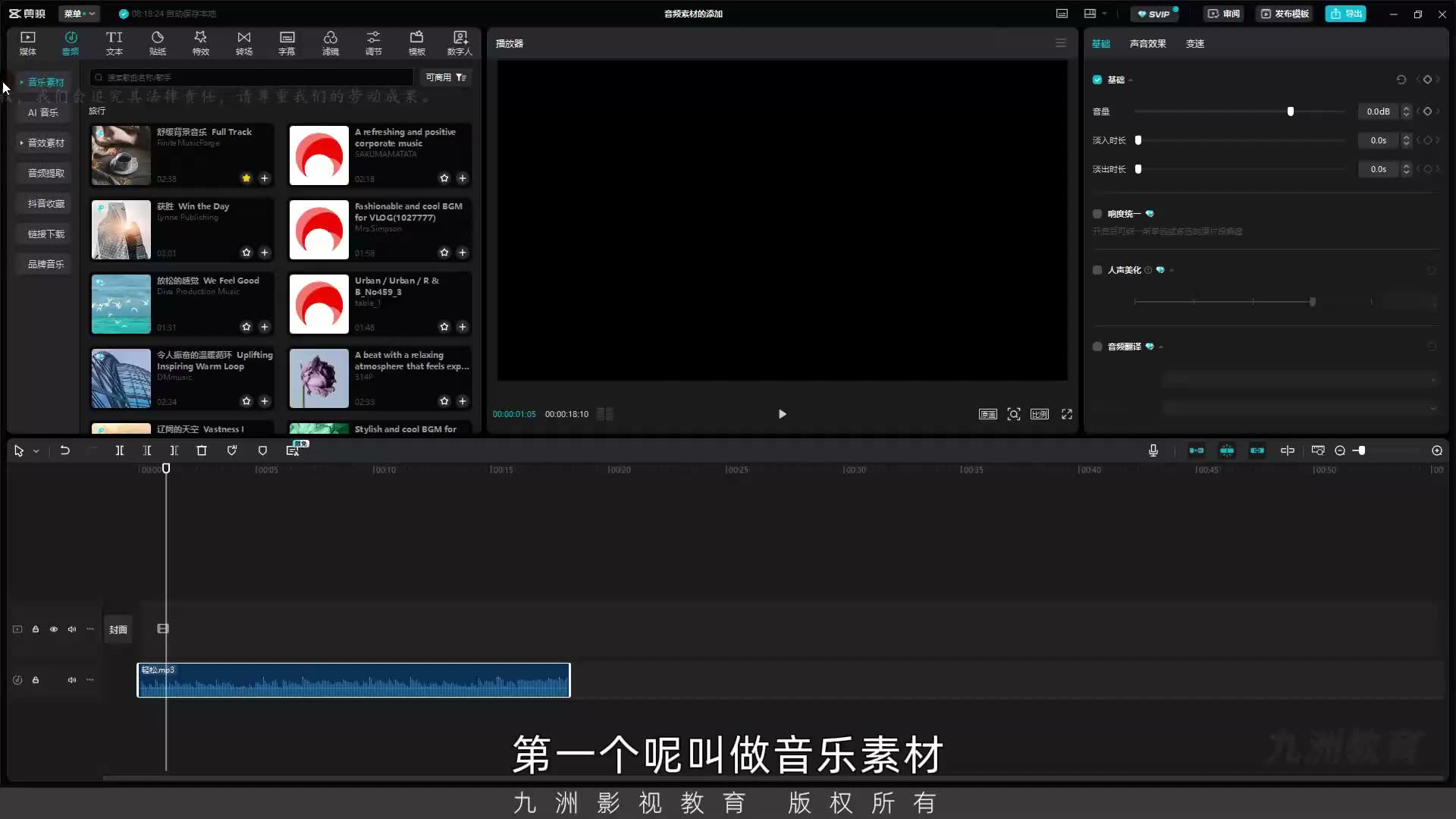
Task: Open the 菜单 dropdown menu
Action: [x=79, y=14]
